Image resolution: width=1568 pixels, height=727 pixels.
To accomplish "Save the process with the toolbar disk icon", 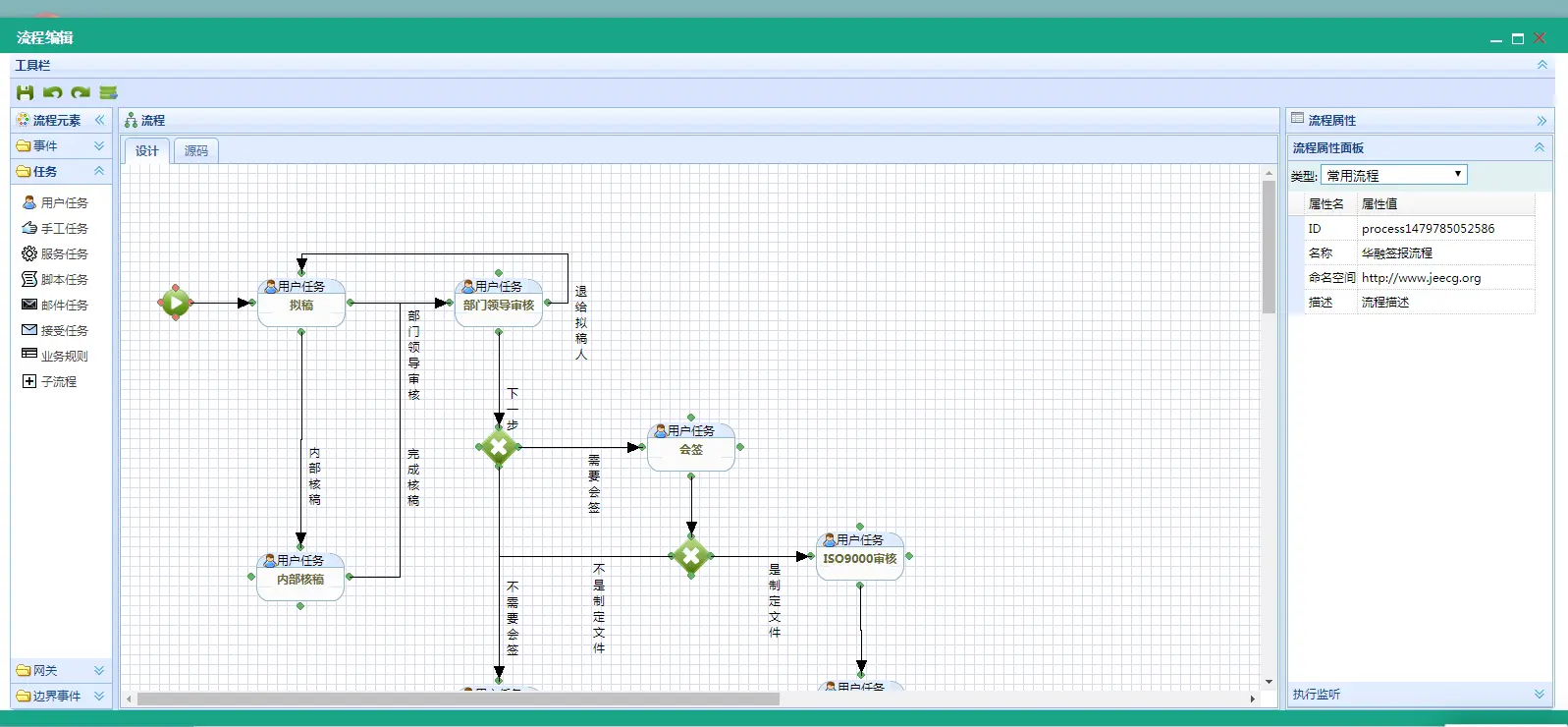I will tap(25, 92).
